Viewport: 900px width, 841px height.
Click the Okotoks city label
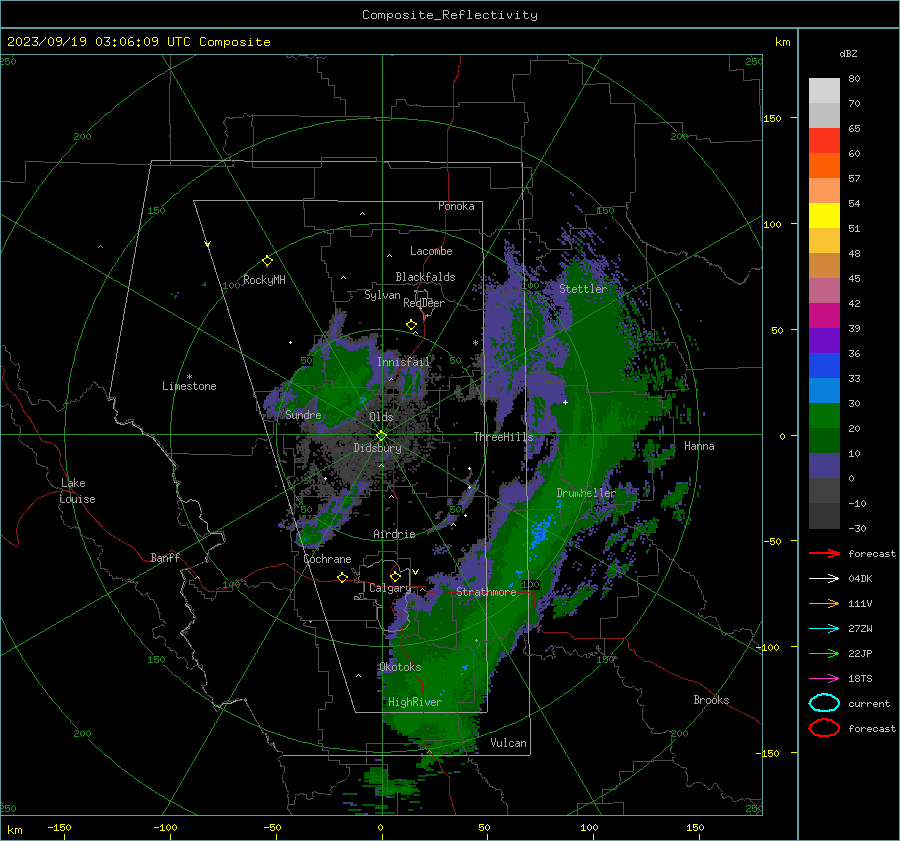[x=400, y=667]
